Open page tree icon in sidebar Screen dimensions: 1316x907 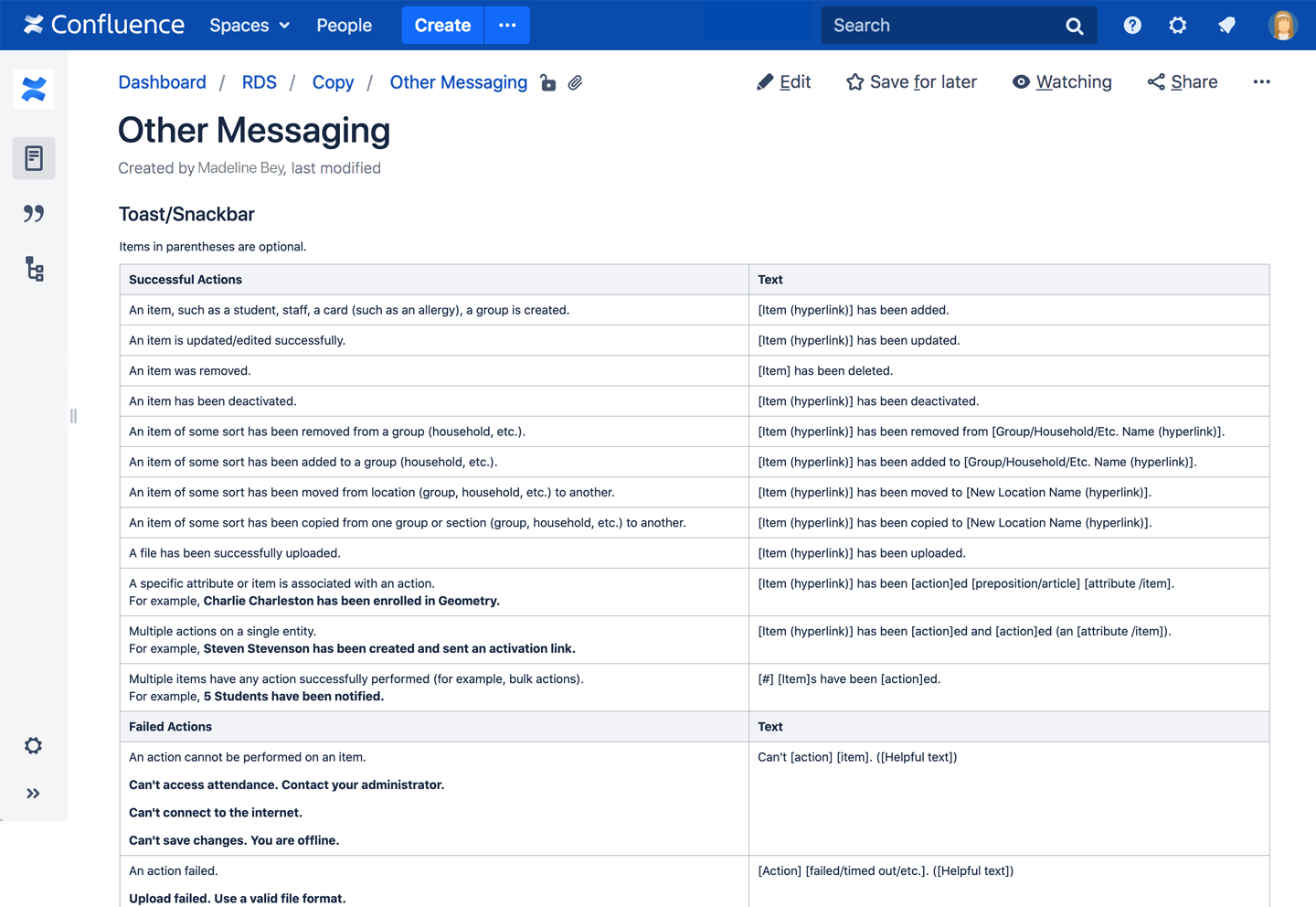point(34,269)
